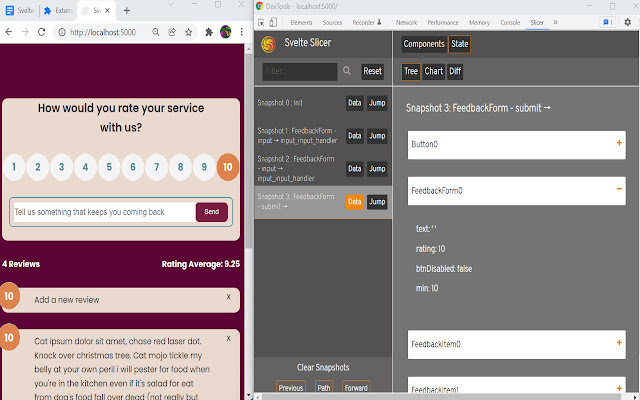Show Data for Snapshot 1
Screen dimensions: 640x400
(x=354, y=136)
